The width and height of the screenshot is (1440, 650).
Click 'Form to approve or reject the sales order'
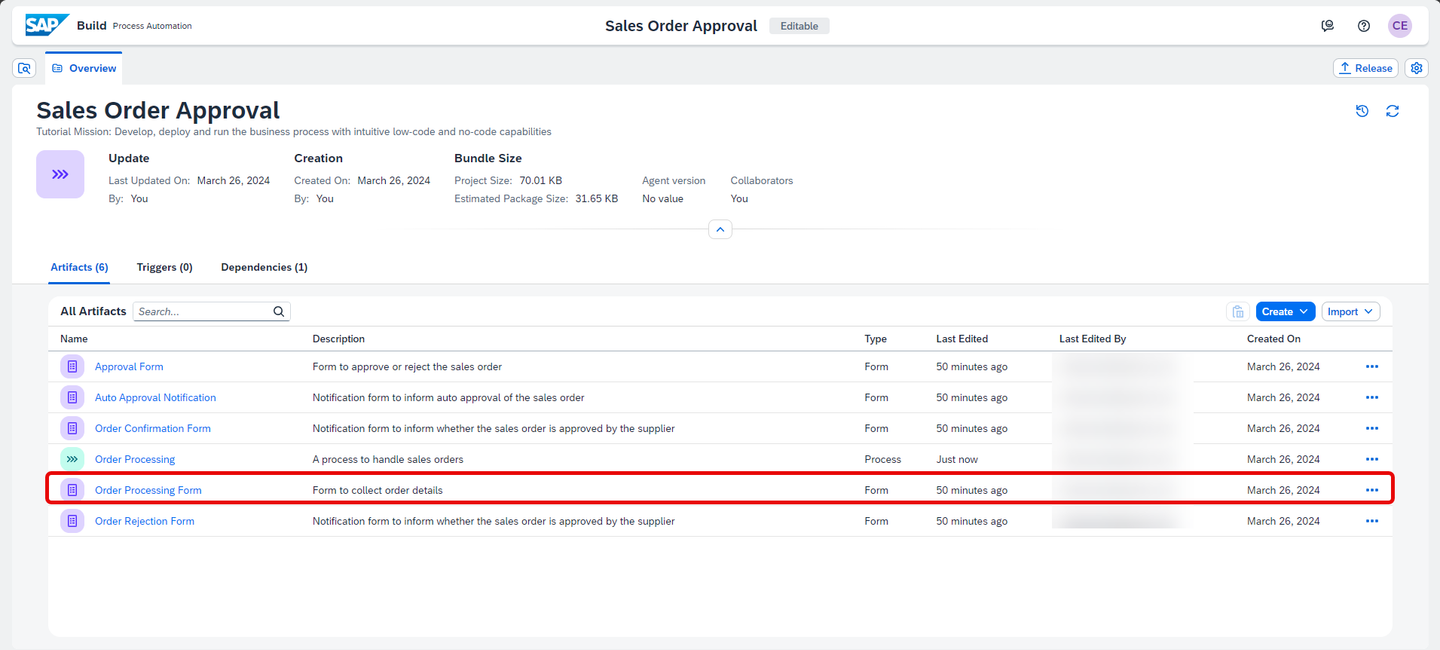pyautogui.click(x=407, y=367)
